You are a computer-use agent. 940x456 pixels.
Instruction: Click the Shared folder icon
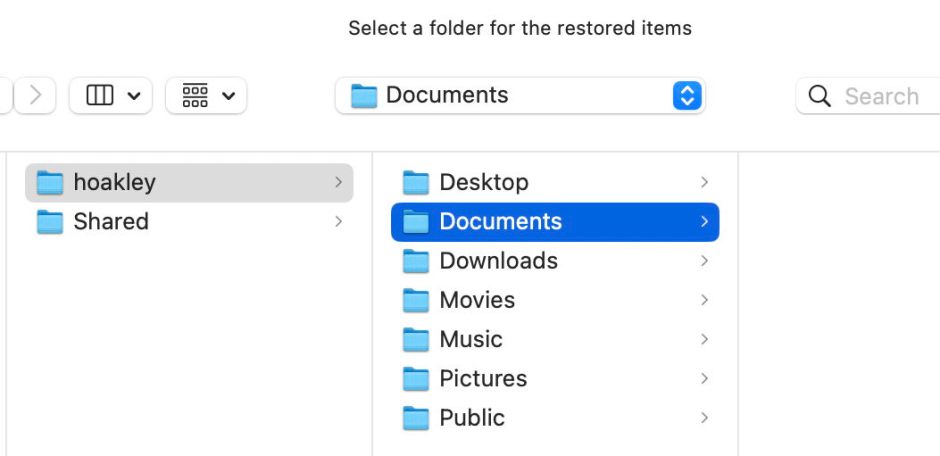49,222
